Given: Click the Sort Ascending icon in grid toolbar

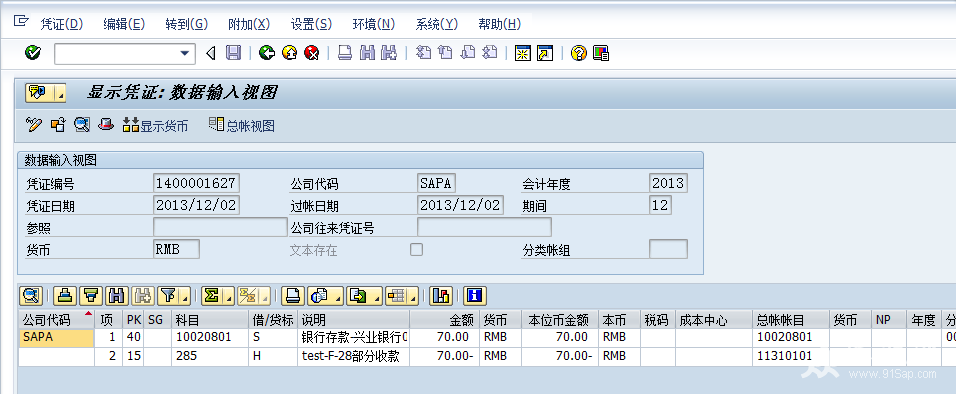Looking at the screenshot, I should point(66,296).
